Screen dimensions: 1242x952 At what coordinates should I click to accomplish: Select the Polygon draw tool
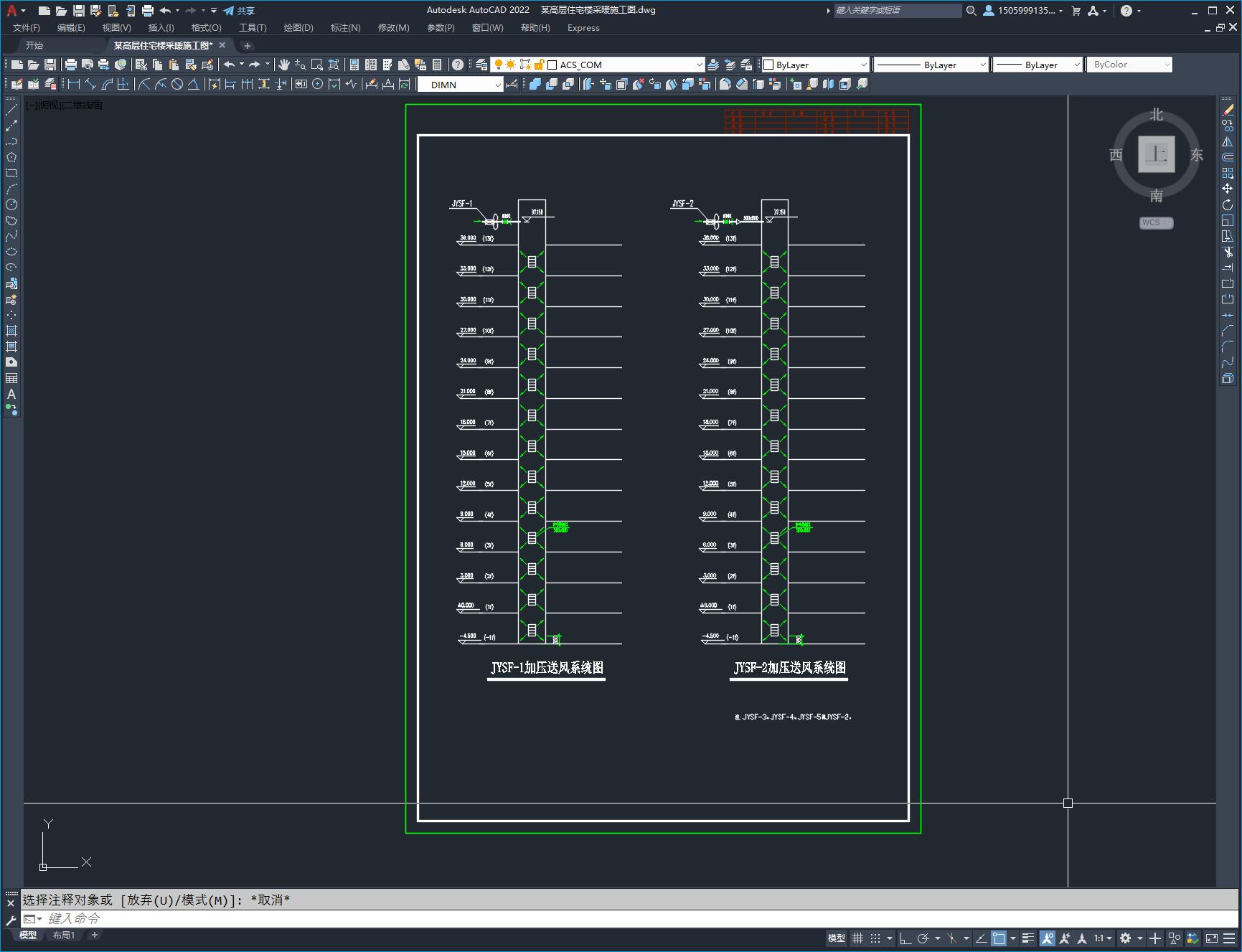11,157
